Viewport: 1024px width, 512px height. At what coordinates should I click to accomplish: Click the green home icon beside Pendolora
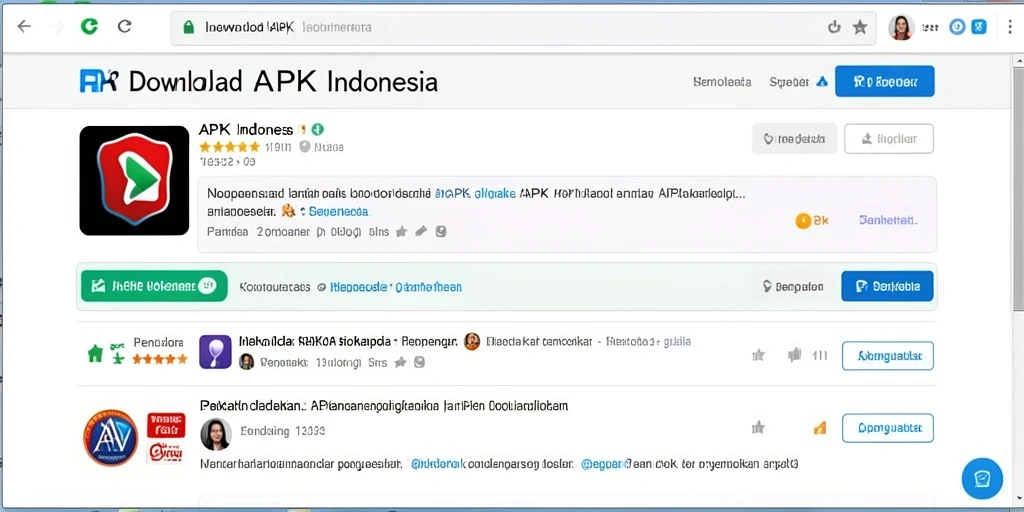(x=95, y=354)
